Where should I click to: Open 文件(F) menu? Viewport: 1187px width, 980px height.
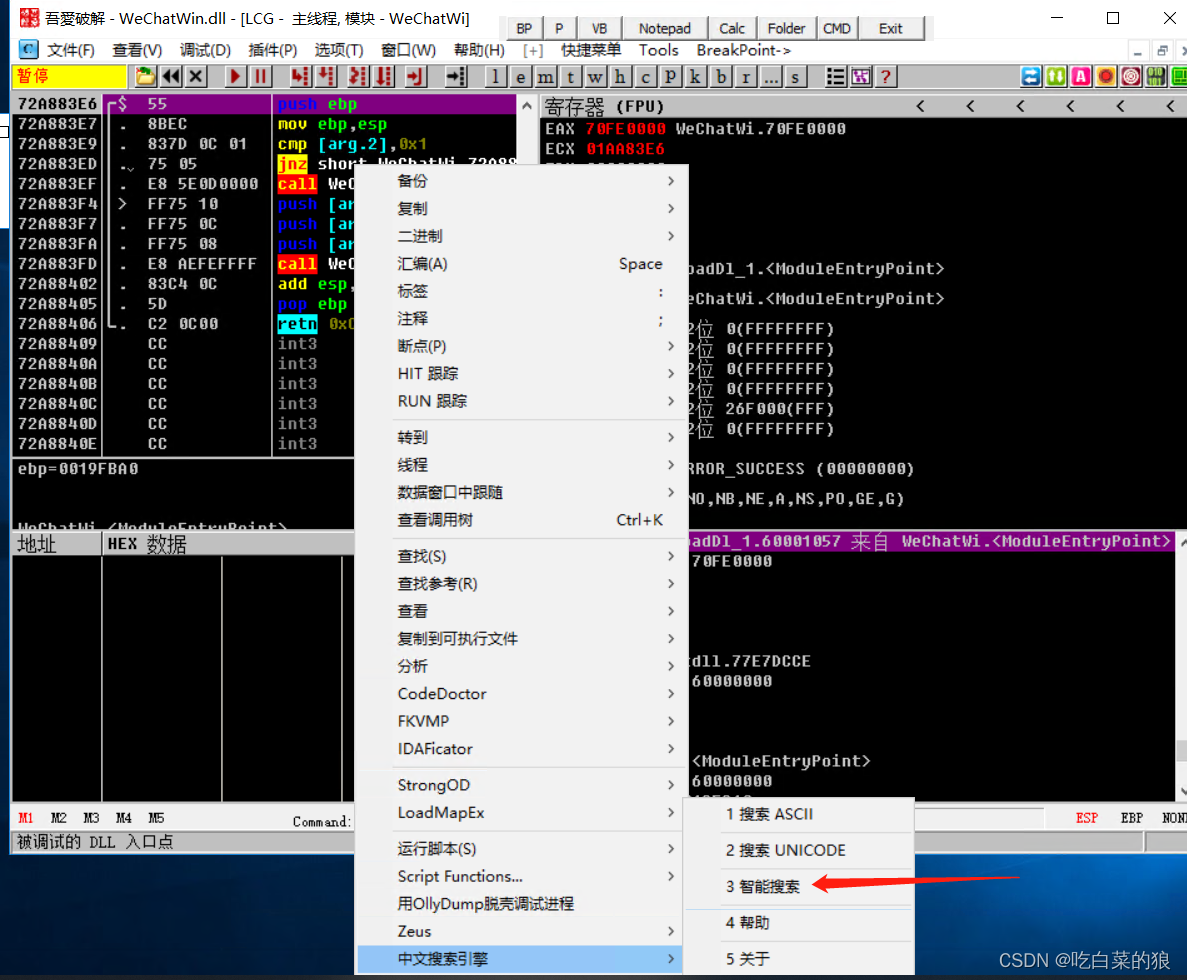click(70, 50)
